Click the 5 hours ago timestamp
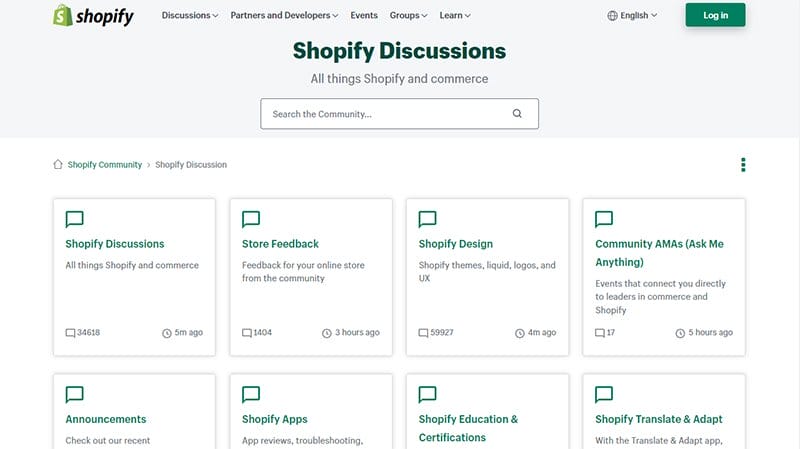The image size is (800, 449). [710, 332]
